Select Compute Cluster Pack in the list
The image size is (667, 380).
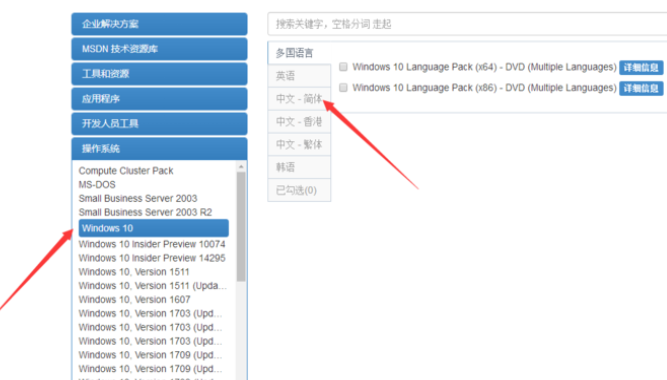[x=126, y=171]
